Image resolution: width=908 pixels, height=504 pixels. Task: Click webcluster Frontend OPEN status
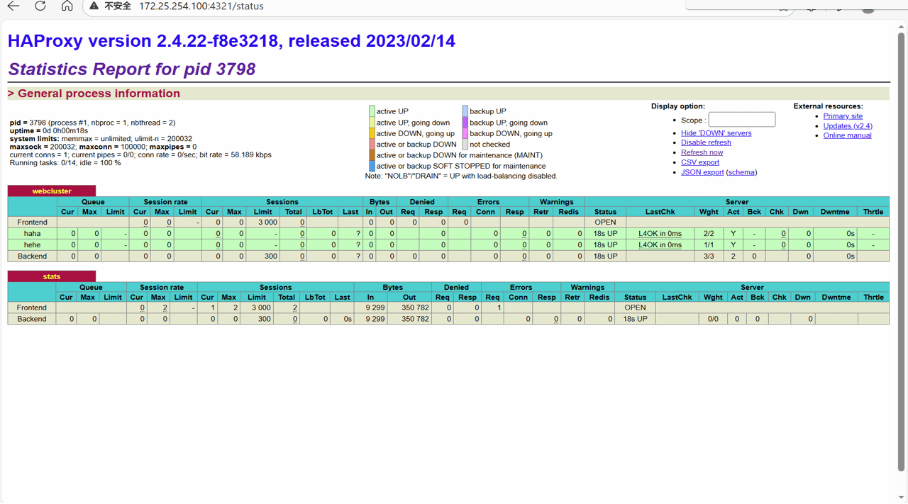point(605,222)
